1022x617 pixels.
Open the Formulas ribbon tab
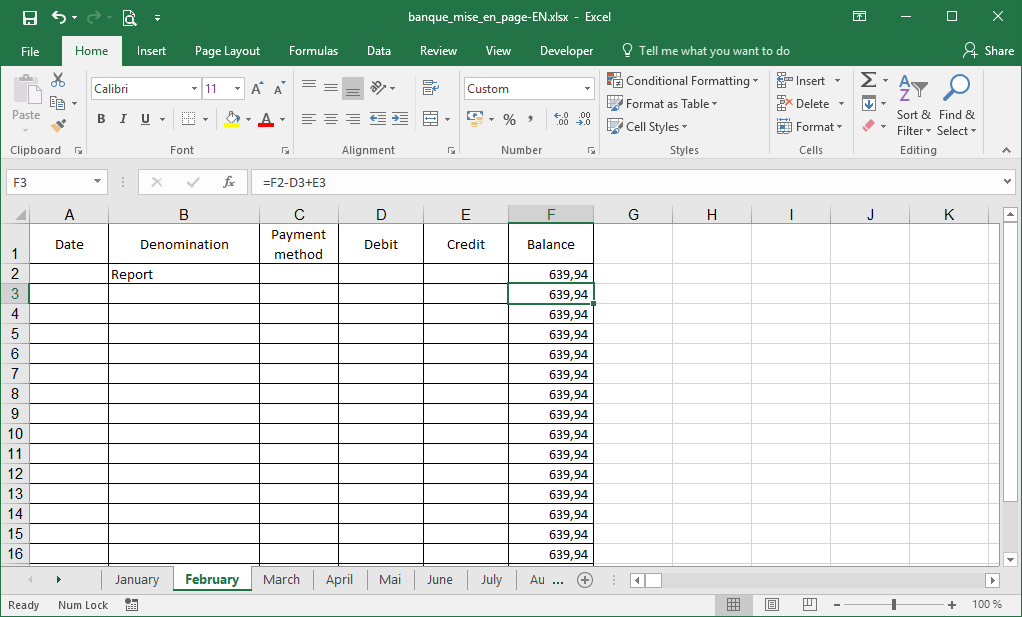point(313,51)
